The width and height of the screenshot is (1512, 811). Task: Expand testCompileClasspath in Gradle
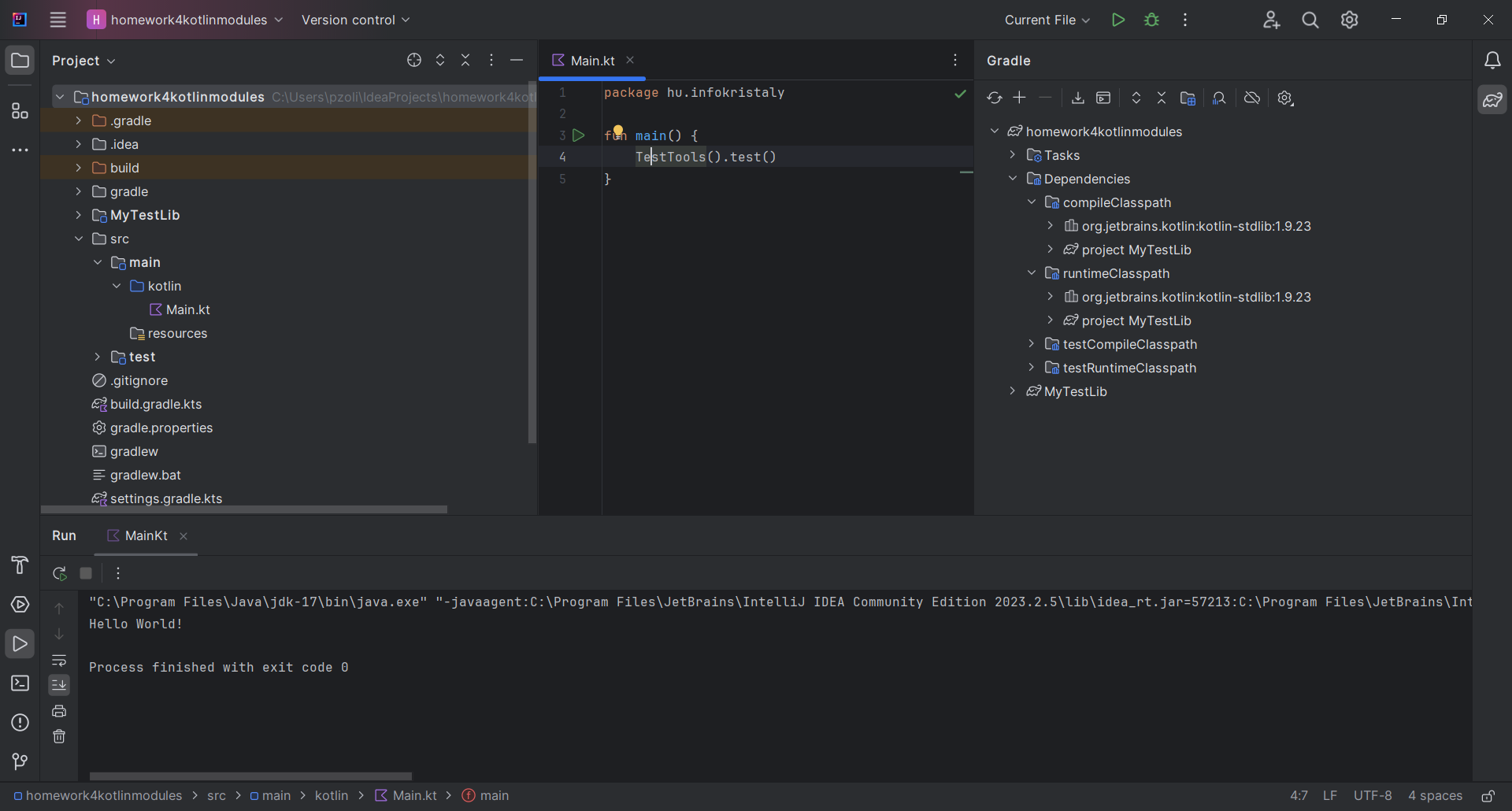[x=1032, y=344]
